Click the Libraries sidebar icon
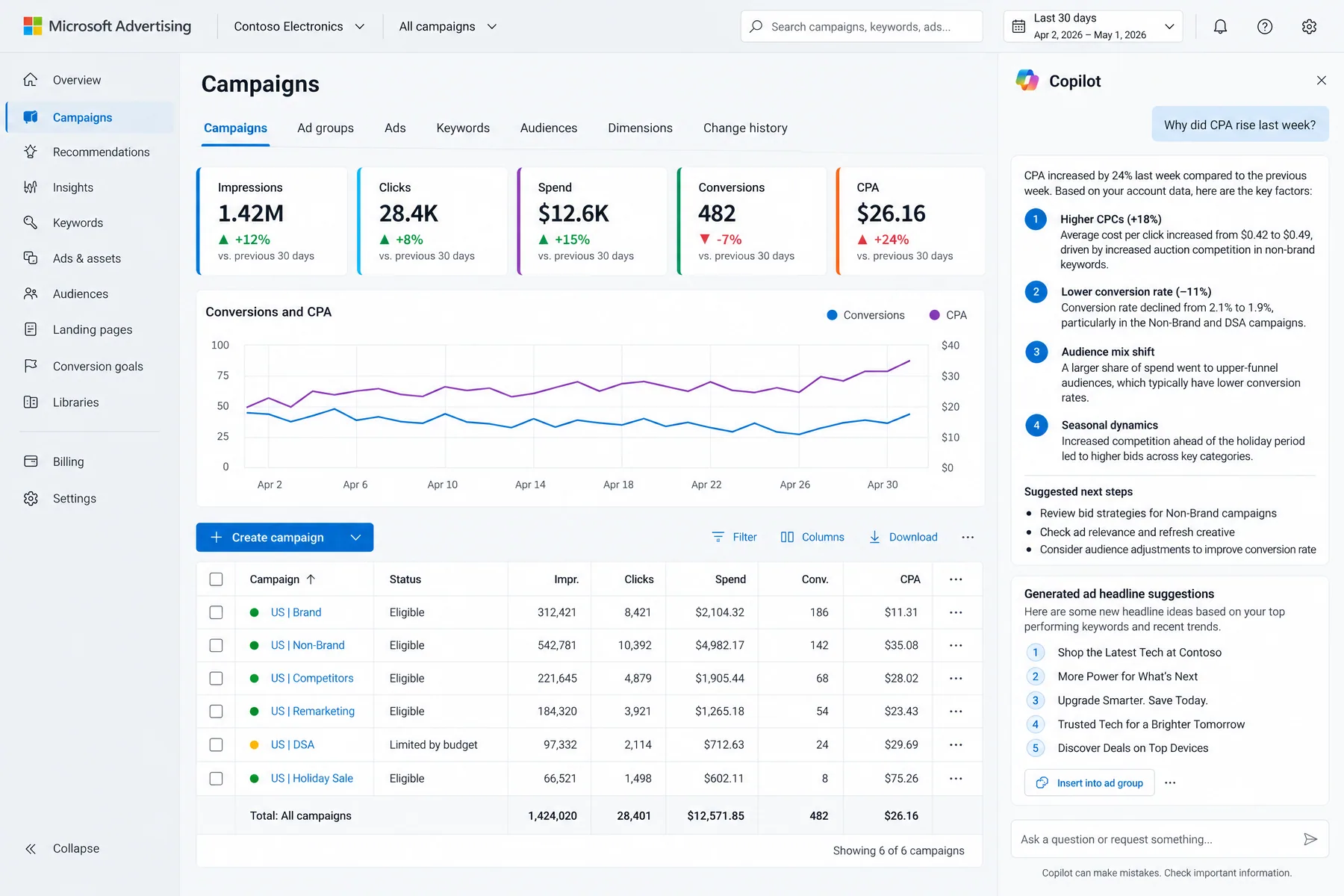Screen dimensions: 1344x896 (31, 402)
